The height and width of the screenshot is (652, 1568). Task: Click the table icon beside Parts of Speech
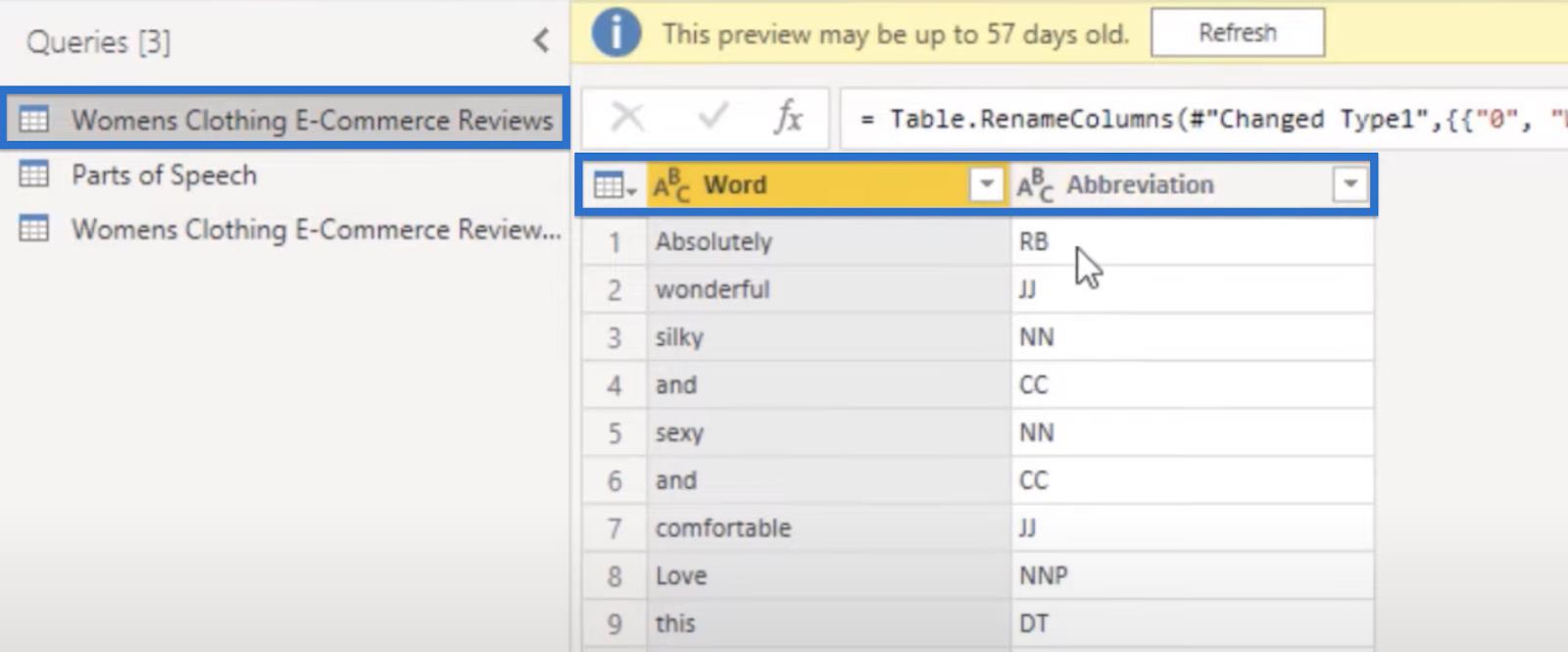coord(34,175)
